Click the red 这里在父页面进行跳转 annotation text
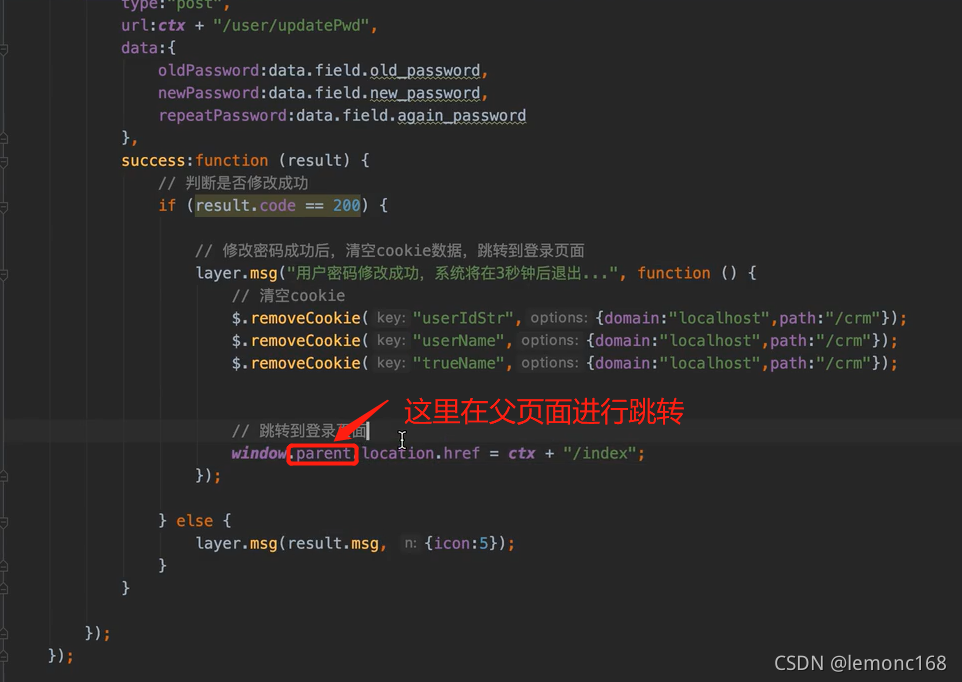The height and width of the screenshot is (682, 962). coord(544,411)
